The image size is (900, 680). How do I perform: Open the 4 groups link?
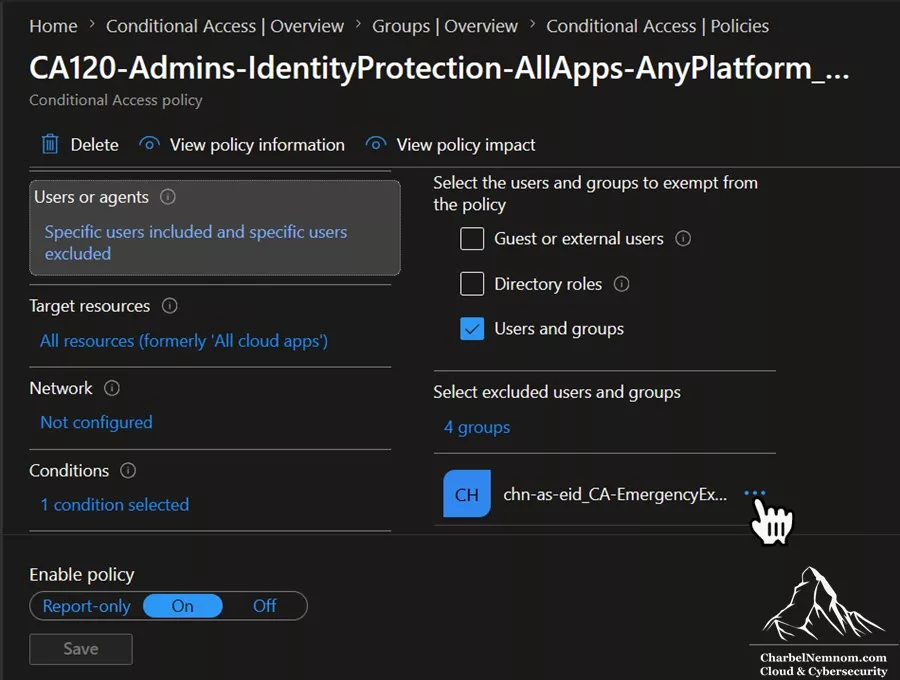[x=477, y=428]
